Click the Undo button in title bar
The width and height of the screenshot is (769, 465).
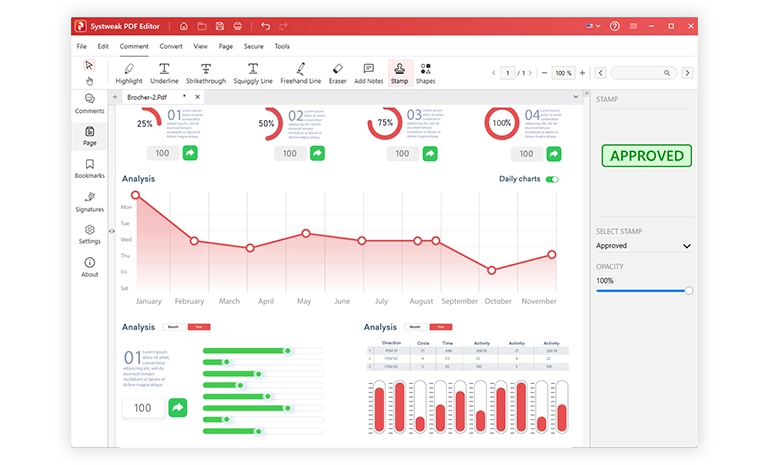pyautogui.click(x=265, y=25)
